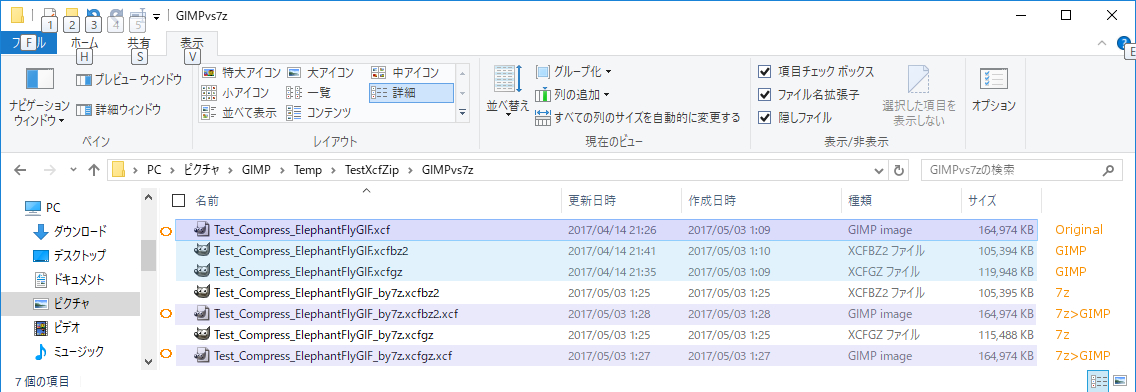Open the navigation pane menu

tap(40, 96)
